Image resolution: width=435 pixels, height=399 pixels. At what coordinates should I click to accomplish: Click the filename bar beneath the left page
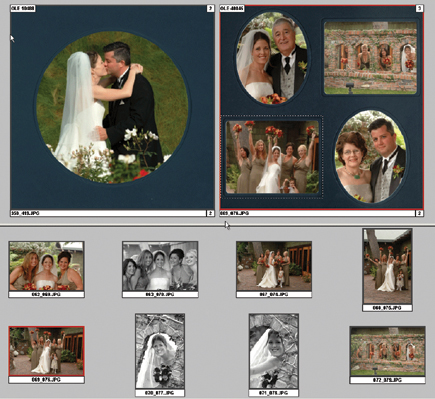[x=108, y=213]
